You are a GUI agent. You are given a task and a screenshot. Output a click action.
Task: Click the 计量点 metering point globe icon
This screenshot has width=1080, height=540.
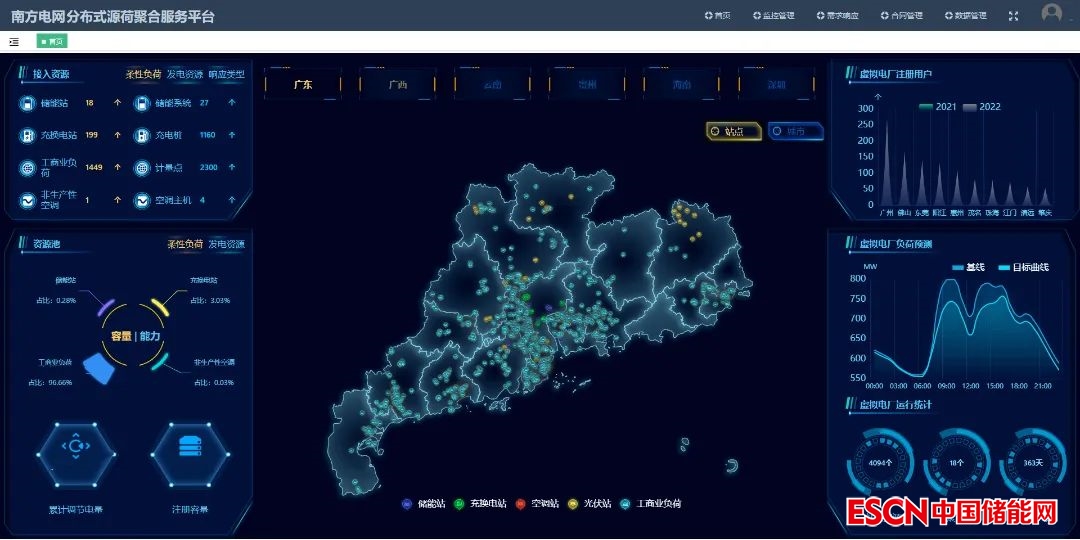point(142,168)
